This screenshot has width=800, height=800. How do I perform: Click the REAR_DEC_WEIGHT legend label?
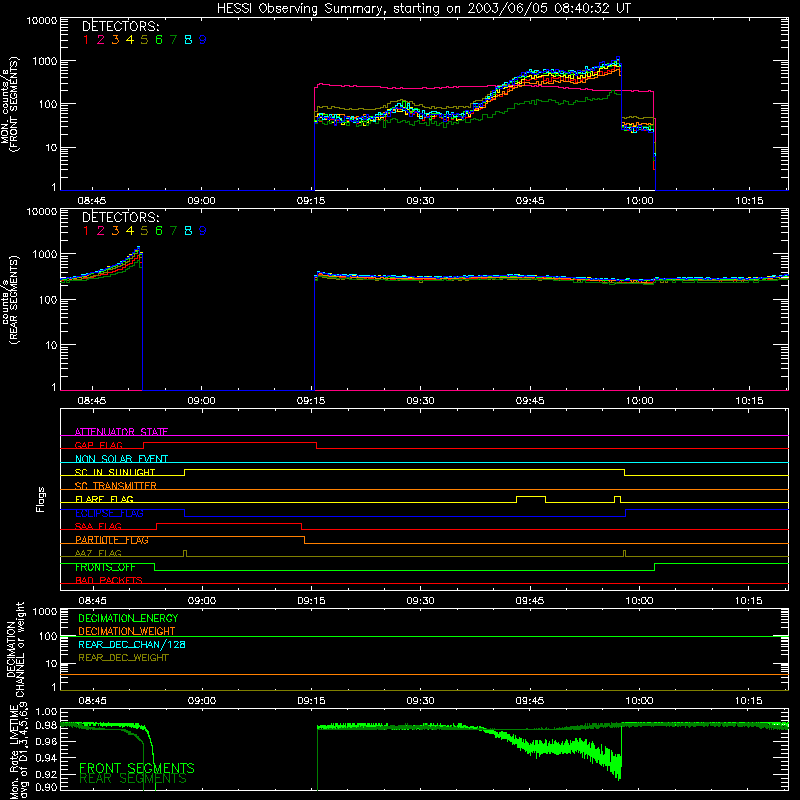click(x=123, y=658)
